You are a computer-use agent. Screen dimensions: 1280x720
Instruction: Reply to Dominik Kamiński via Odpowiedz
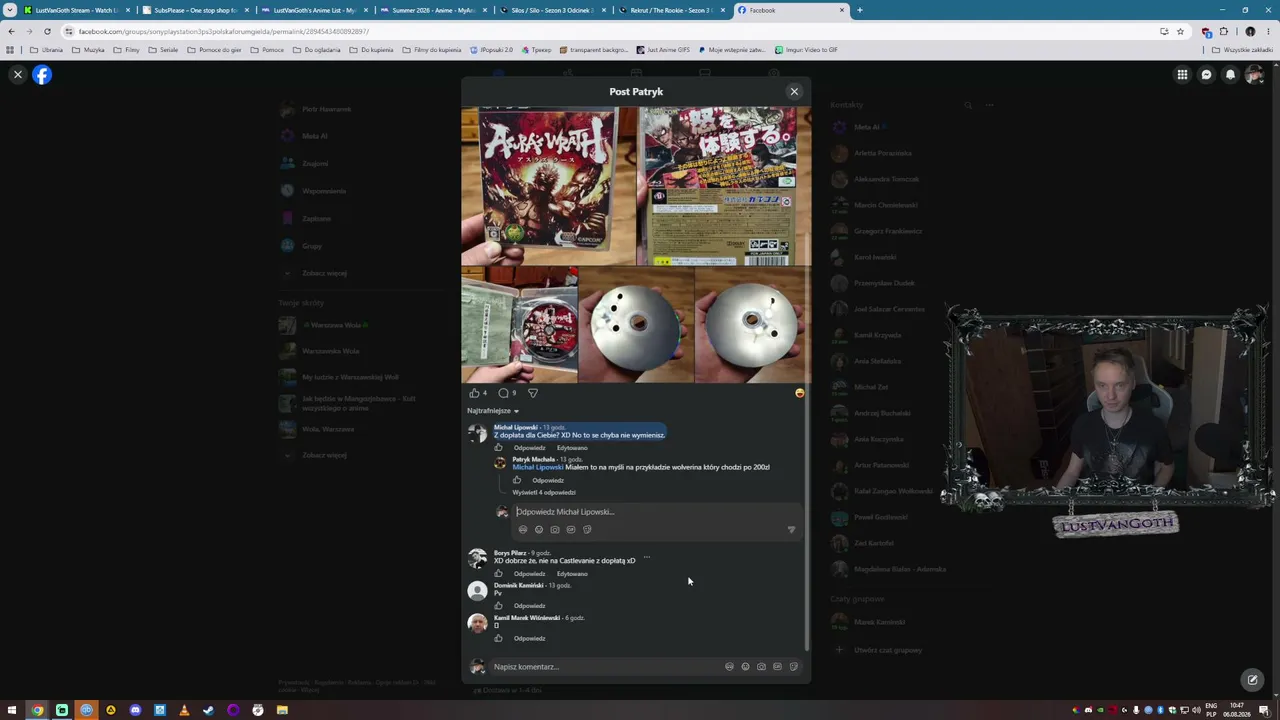click(x=529, y=606)
